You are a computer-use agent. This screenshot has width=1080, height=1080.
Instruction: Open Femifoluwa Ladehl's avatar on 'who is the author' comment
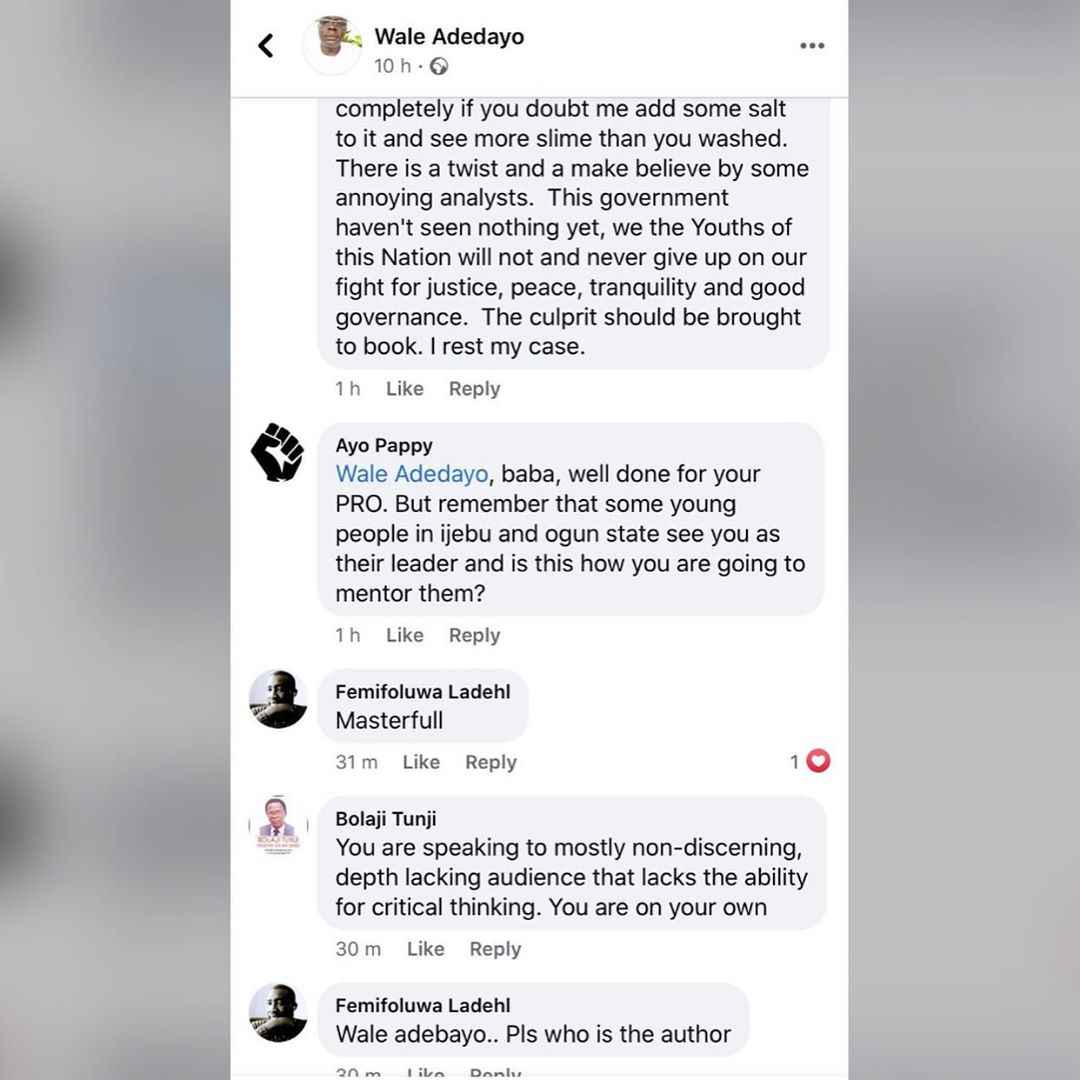click(278, 1012)
